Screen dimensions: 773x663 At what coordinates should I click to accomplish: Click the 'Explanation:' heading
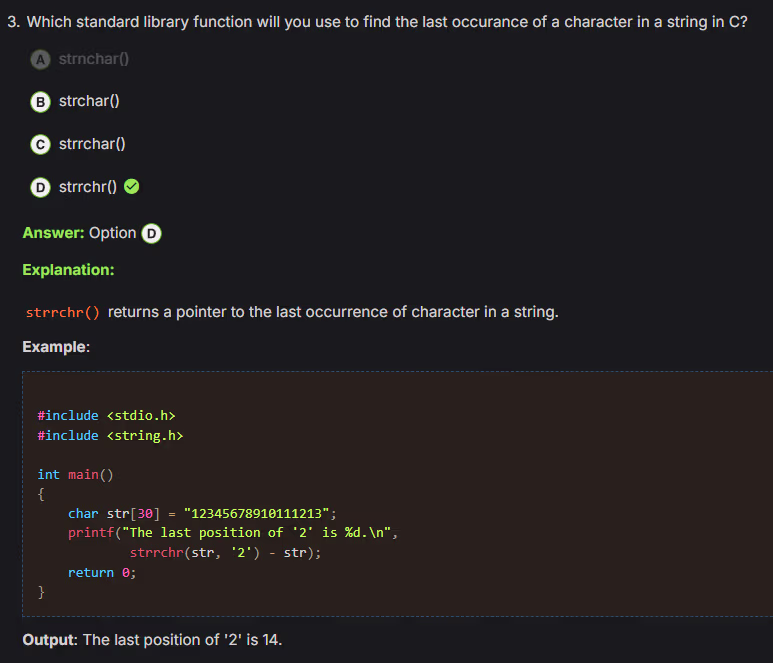tap(68, 270)
